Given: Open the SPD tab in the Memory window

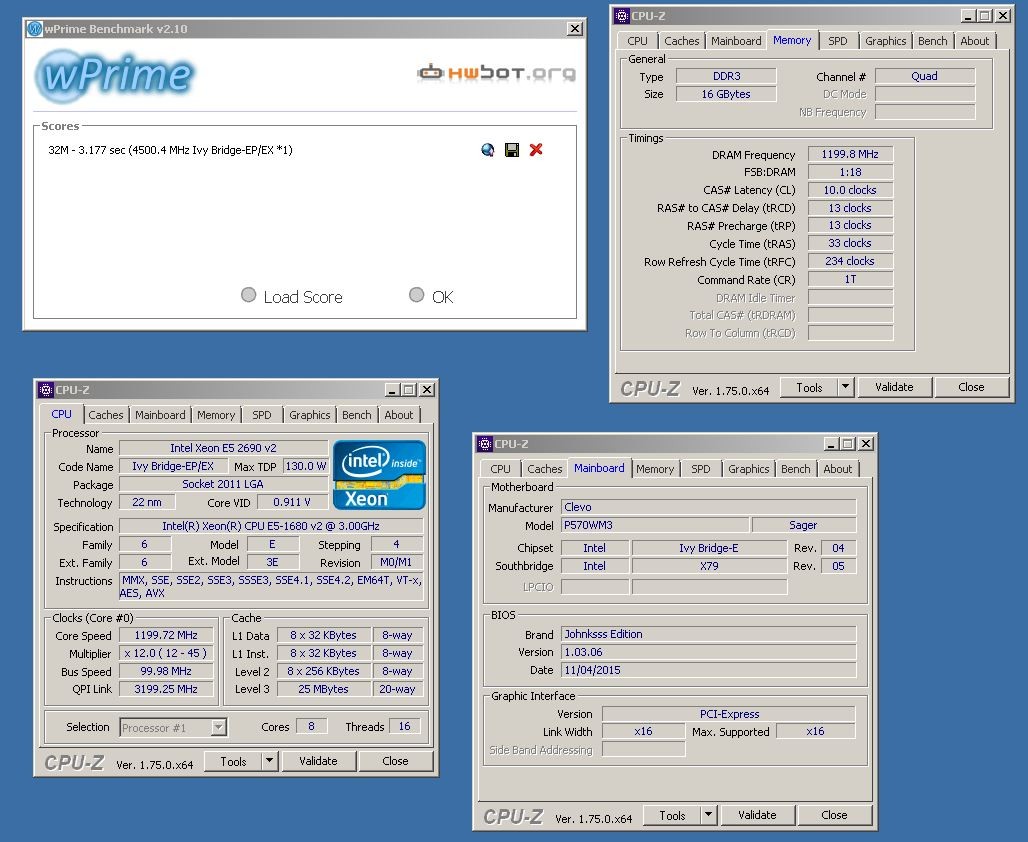Looking at the screenshot, I should pyautogui.click(x=837, y=41).
